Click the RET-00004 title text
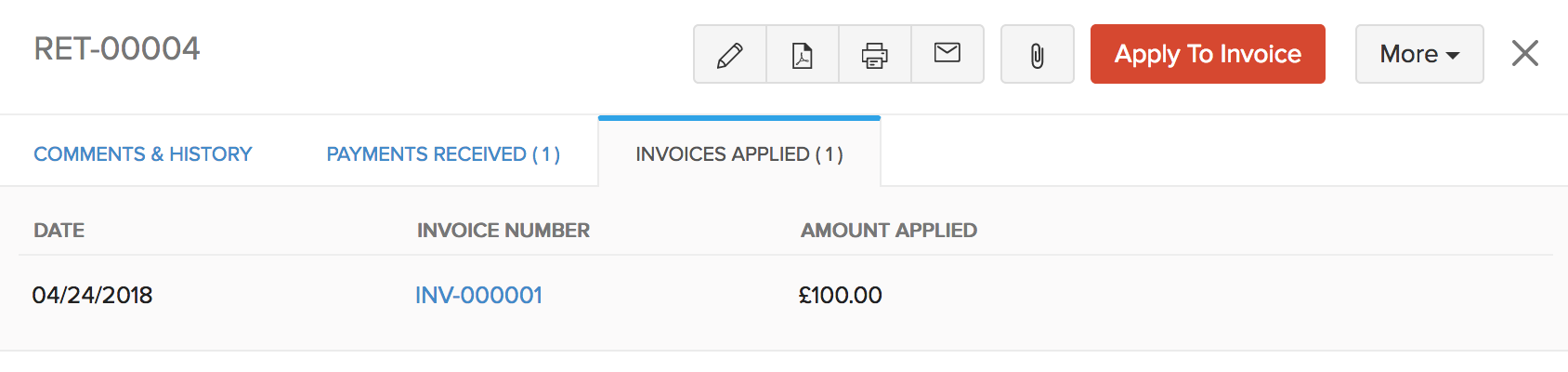1568x372 pixels. point(117,48)
